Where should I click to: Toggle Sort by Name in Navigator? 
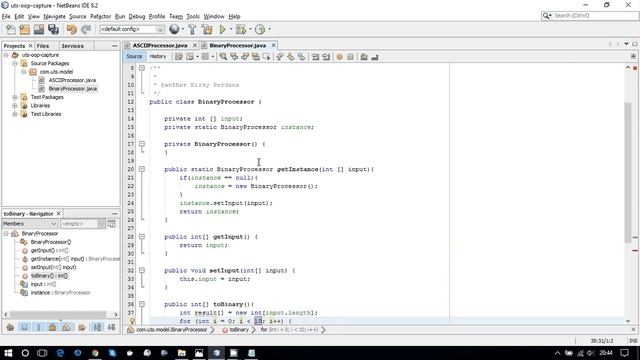click(97, 327)
